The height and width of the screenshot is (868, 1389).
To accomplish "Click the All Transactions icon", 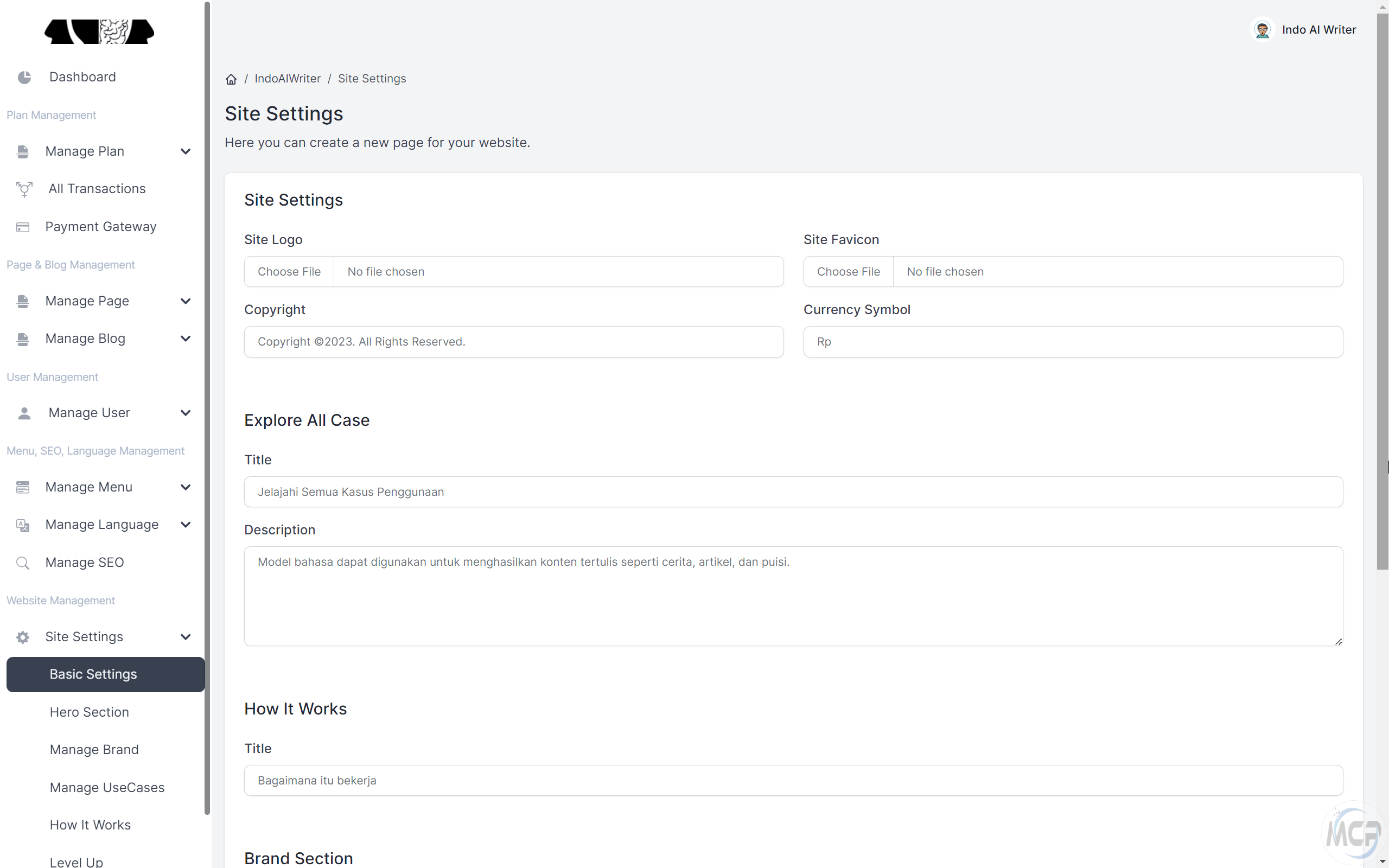I will (x=24, y=189).
